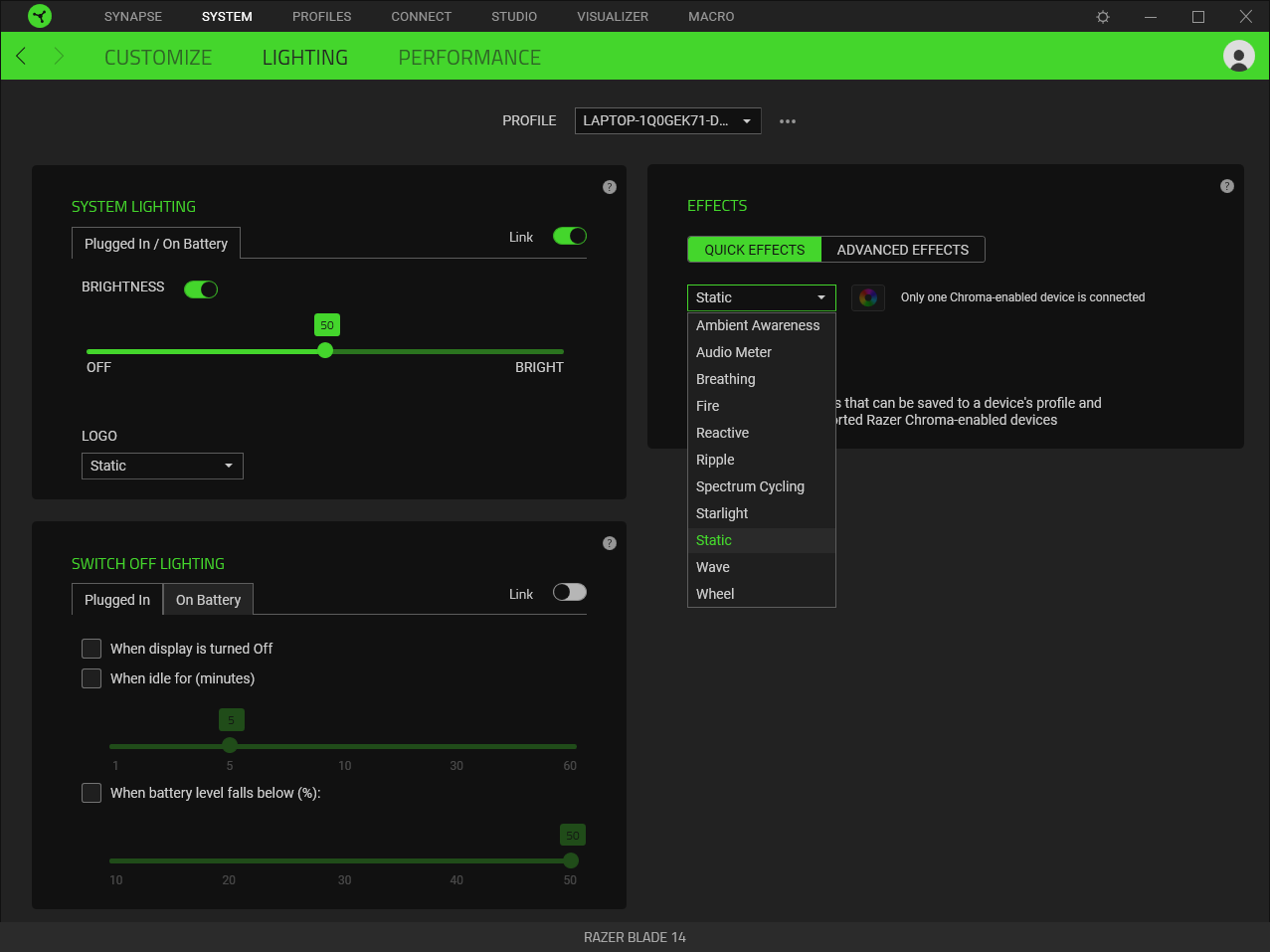Open help for Effects panel
1270x952 pixels.
click(1227, 186)
